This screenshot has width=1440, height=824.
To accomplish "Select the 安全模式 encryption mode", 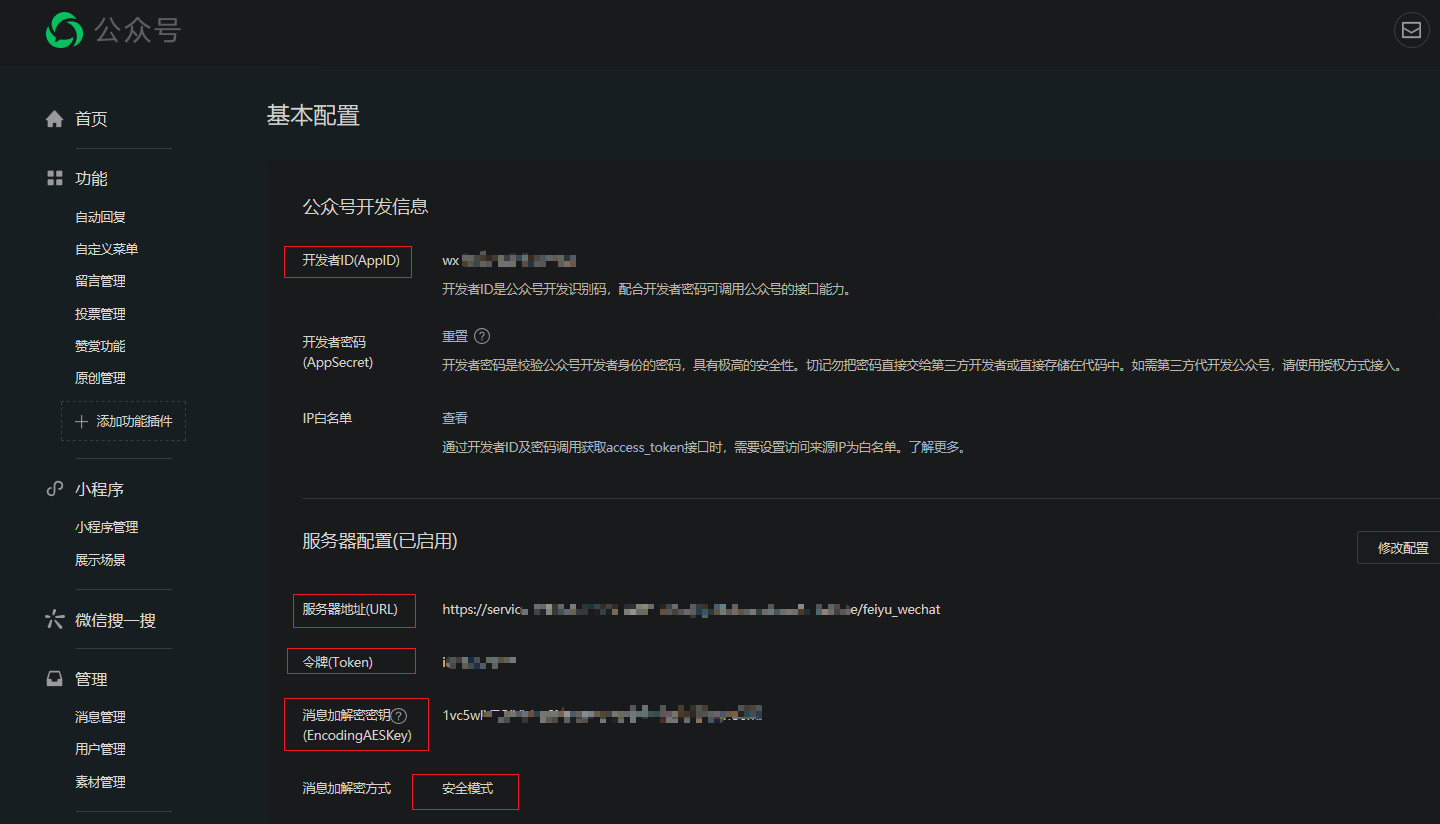I will (x=465, y=791).
